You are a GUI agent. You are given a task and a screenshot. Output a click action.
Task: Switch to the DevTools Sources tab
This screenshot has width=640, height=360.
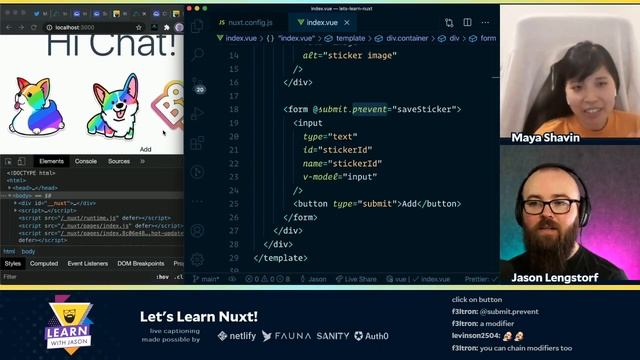[119, 161]
